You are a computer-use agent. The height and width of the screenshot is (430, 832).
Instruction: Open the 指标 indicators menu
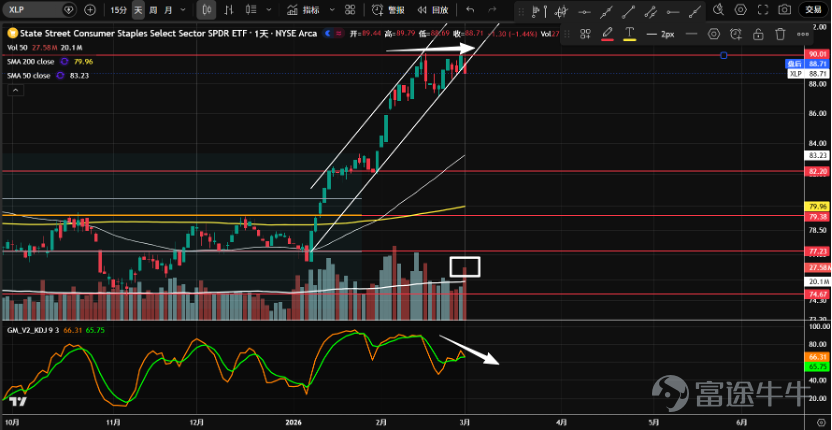[x=304, y=10]
